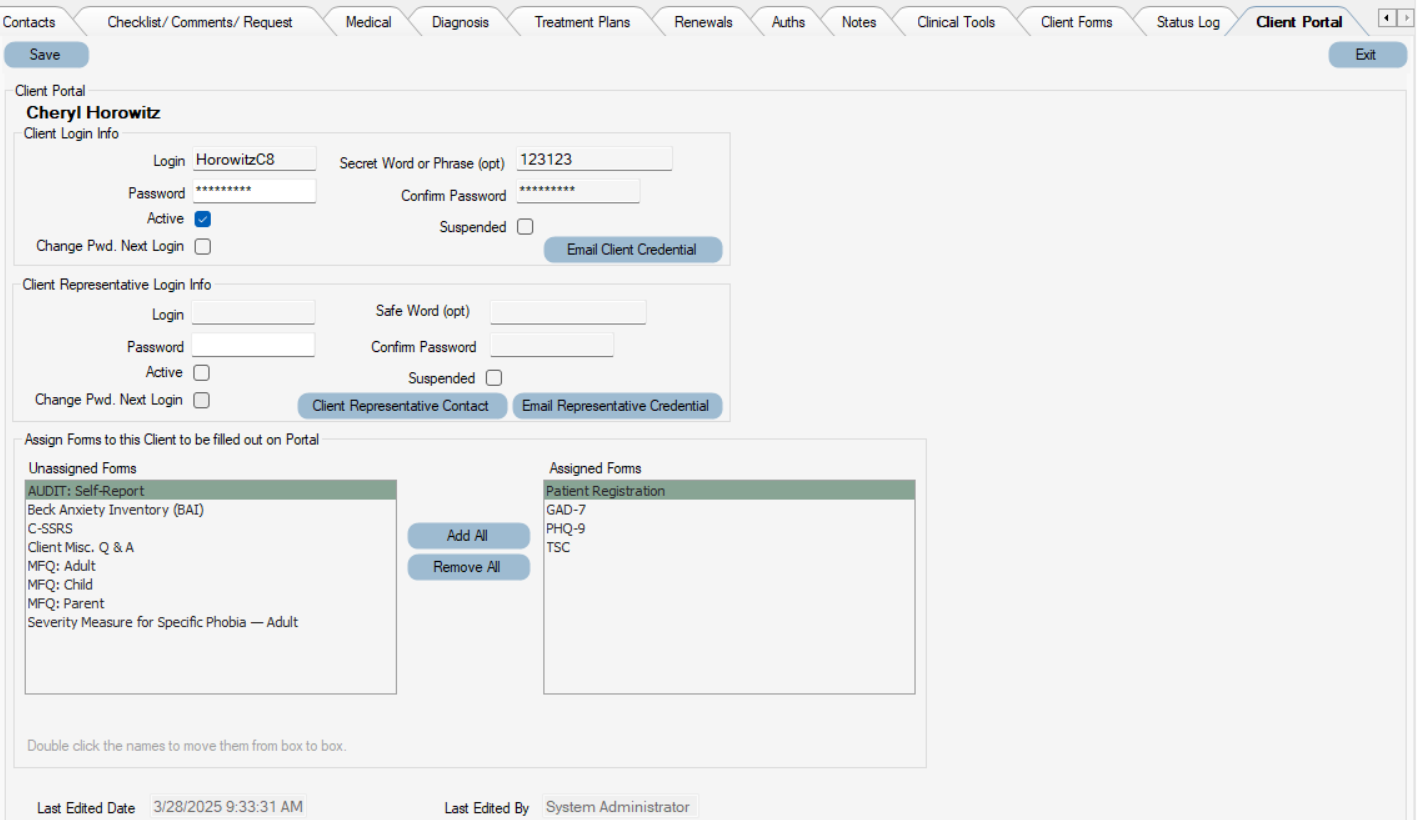Exit the Client Portal screen

pyautogui.click(x=1366, y=54)
